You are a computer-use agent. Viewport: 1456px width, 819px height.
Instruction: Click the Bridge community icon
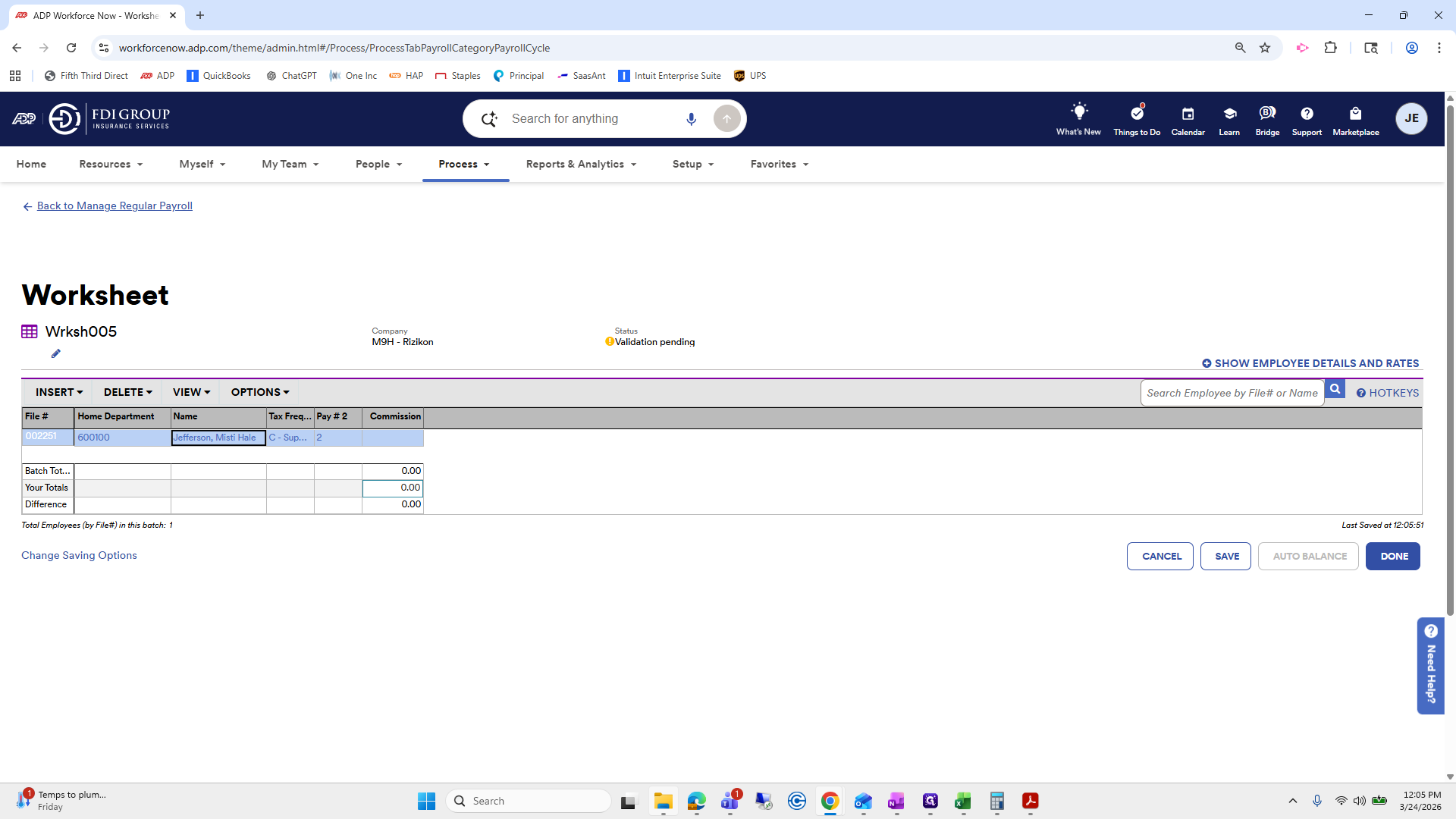point(1266,114)
